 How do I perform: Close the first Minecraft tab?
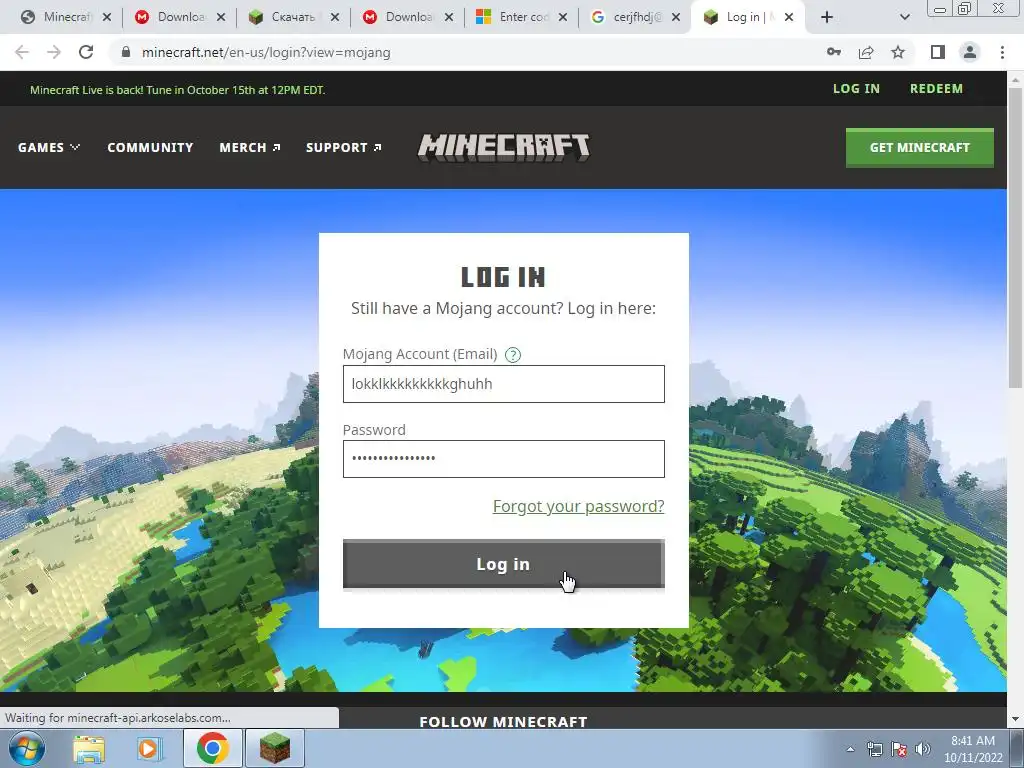click(x=107, y=17)
